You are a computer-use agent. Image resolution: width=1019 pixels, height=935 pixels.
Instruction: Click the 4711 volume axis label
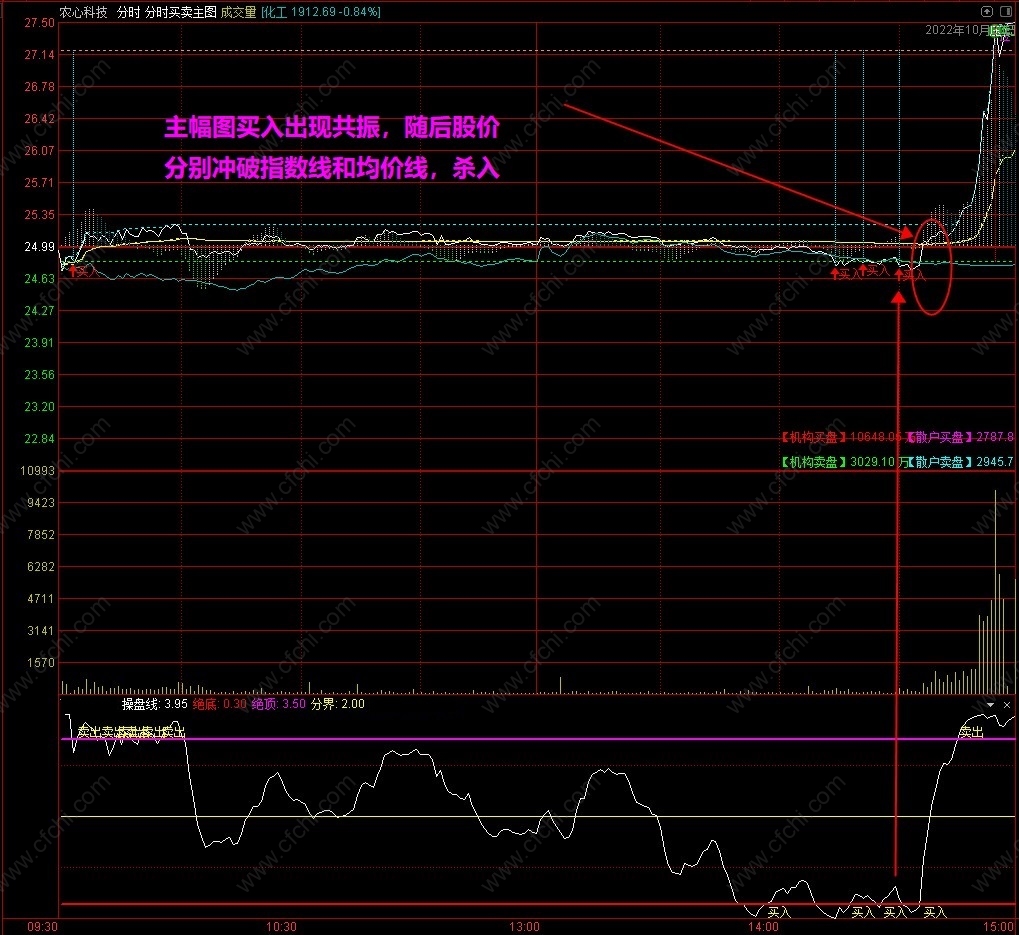point(41,598)
